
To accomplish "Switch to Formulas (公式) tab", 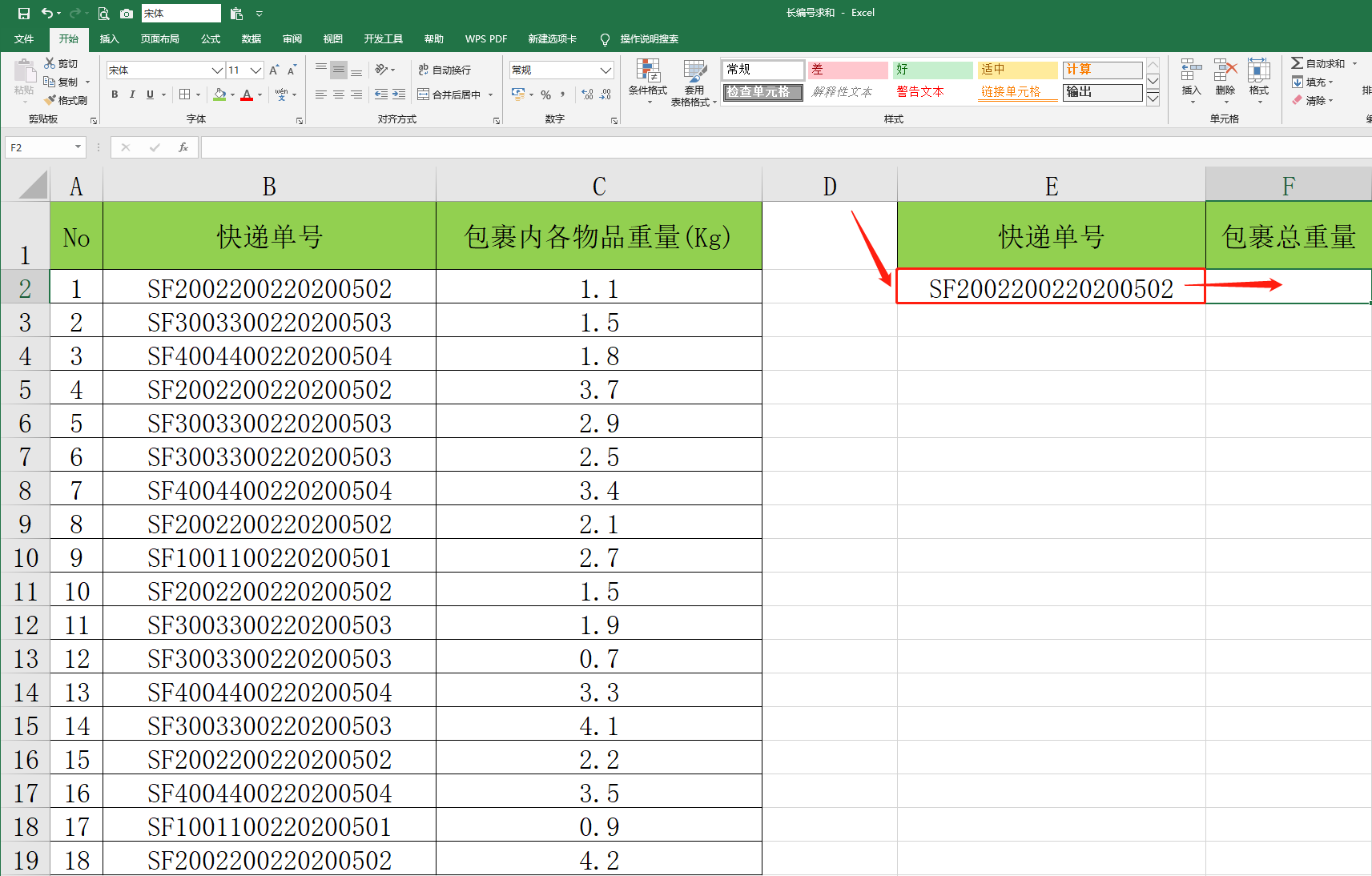I will pyautogui.click(x=211, y=38).
